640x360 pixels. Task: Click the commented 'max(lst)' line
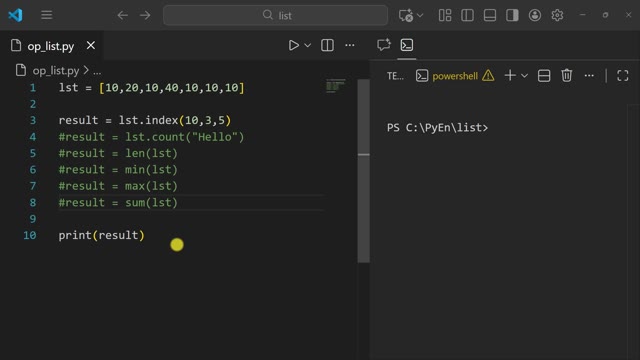118,186
